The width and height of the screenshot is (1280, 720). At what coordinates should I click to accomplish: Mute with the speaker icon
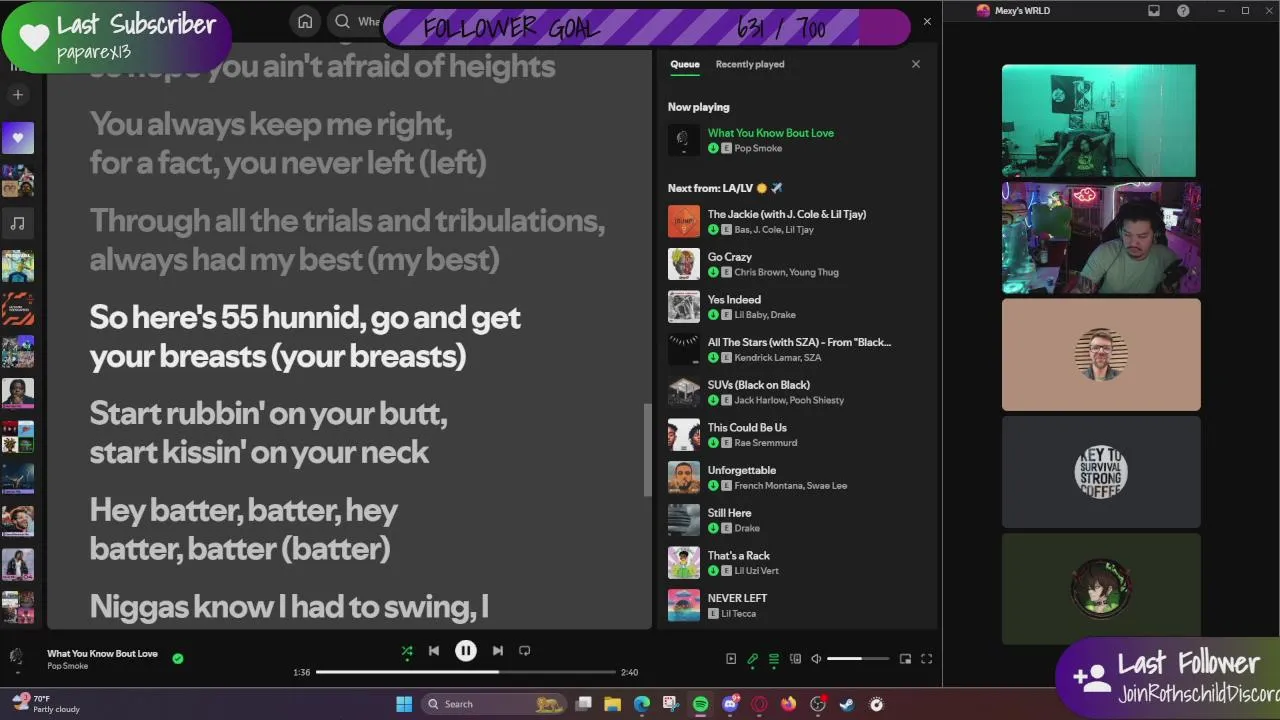pos(816,659)
